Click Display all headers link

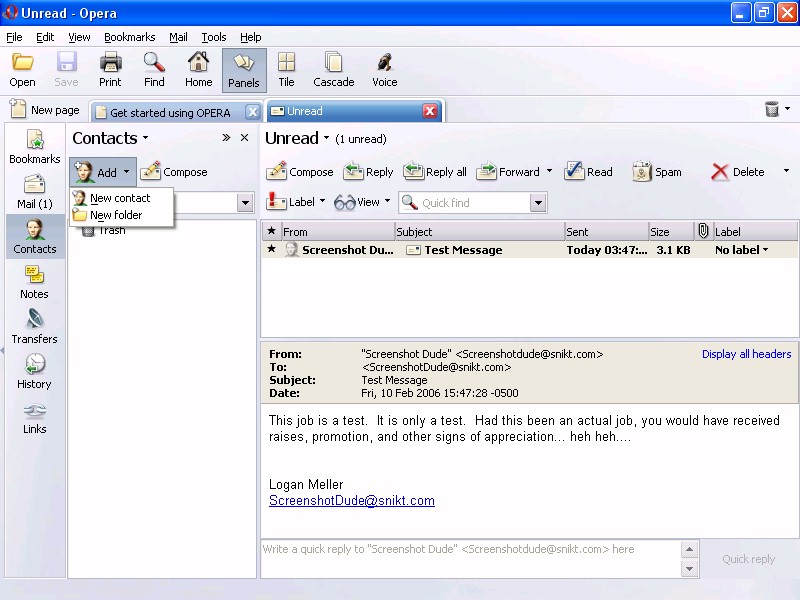(746, 354)
